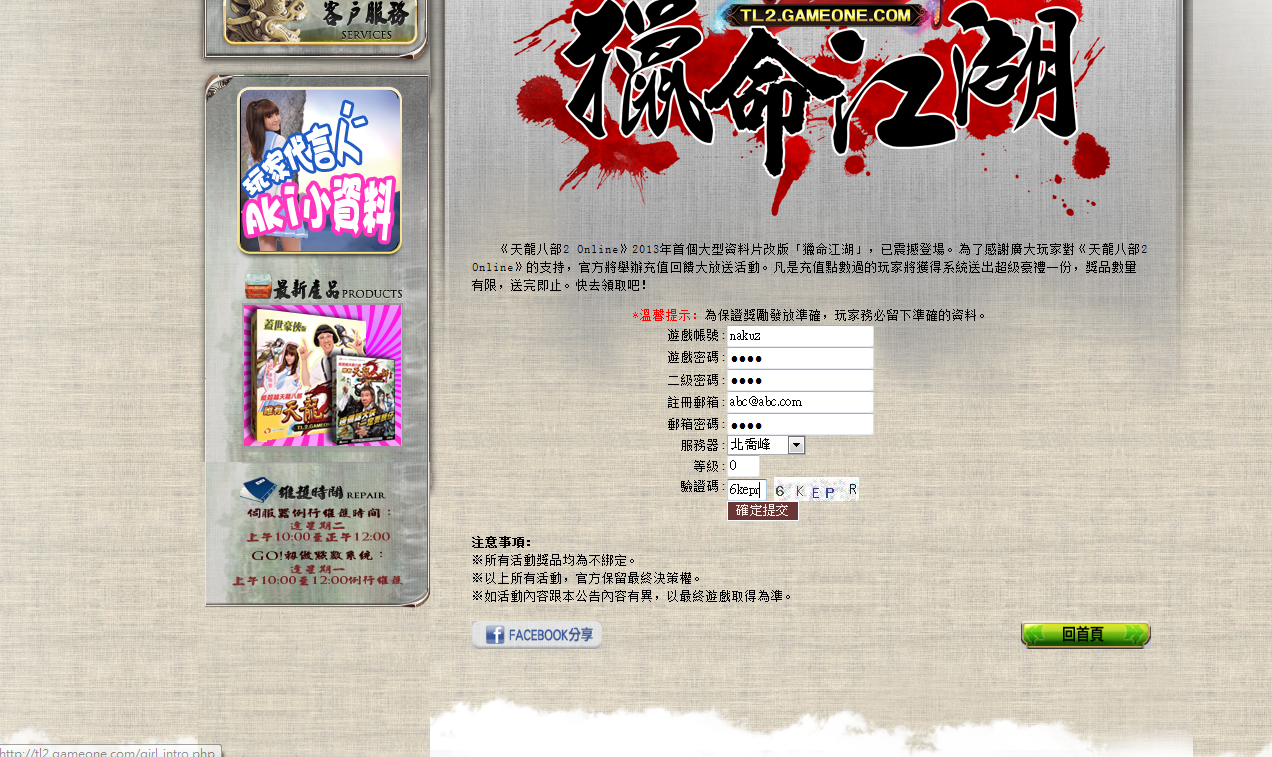Expand the 服務器 server dropdown arrow

(x=796, y=445)
